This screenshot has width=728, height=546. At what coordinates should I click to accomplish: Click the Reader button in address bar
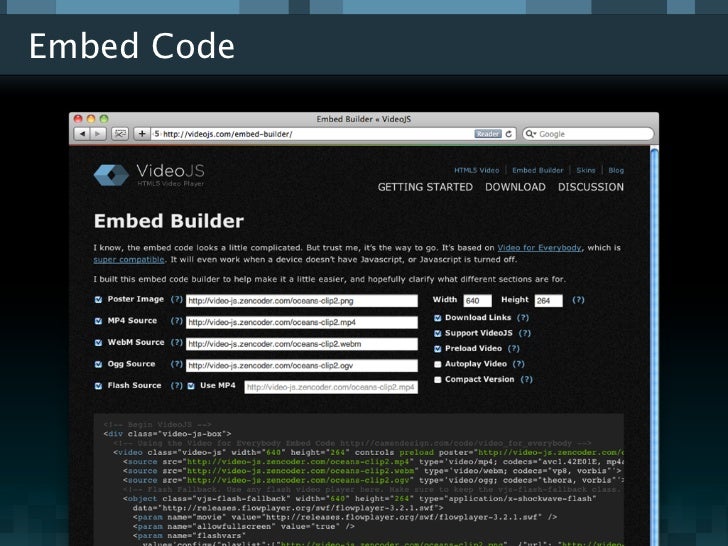488,134
